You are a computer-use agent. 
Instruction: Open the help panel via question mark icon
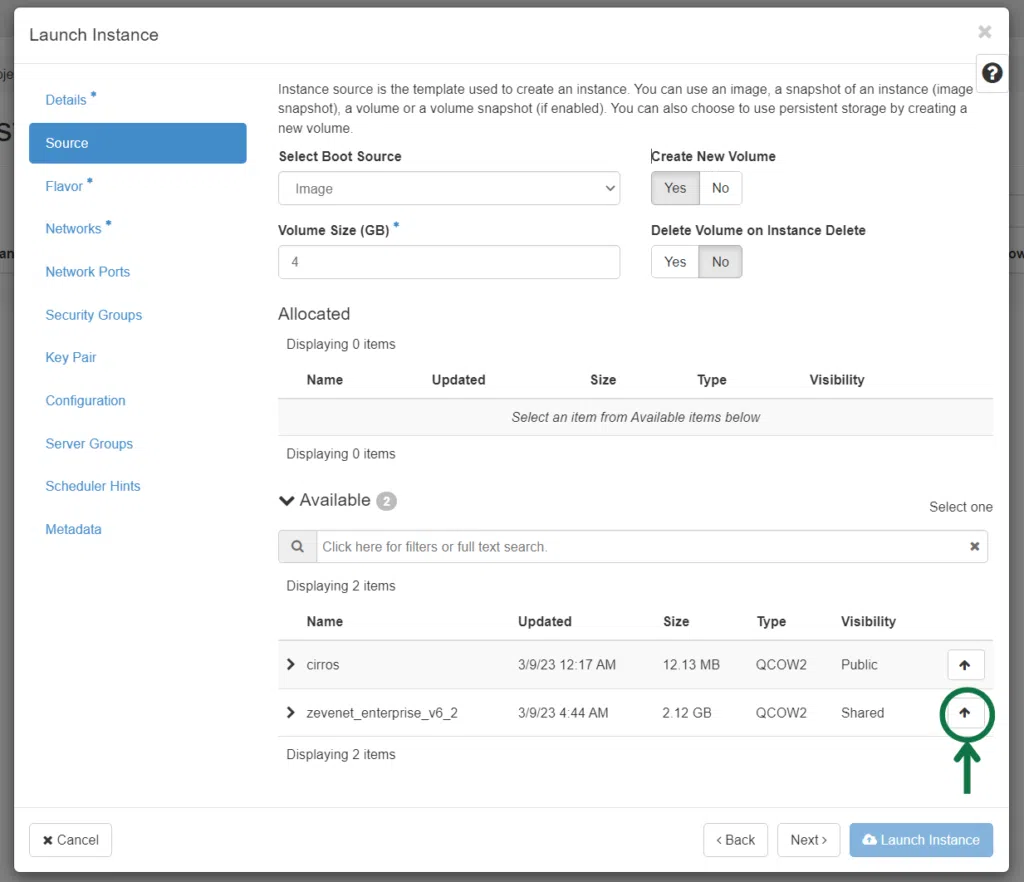991,73
